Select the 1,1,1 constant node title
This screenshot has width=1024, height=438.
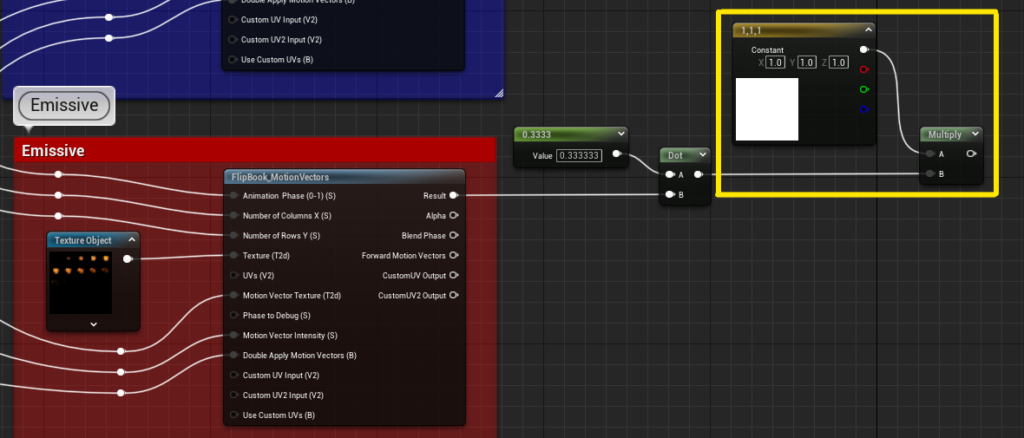(750, 30)
